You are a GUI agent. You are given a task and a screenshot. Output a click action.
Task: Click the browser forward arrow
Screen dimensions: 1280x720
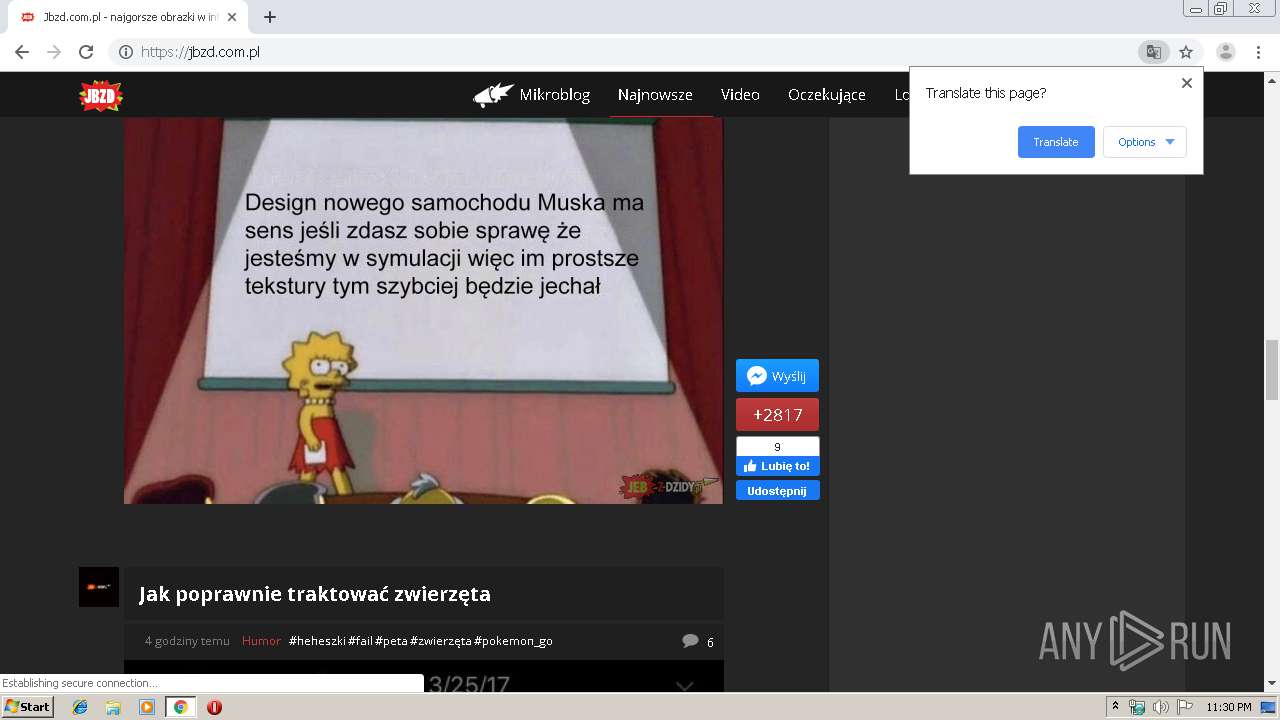(x=54, y=52)
